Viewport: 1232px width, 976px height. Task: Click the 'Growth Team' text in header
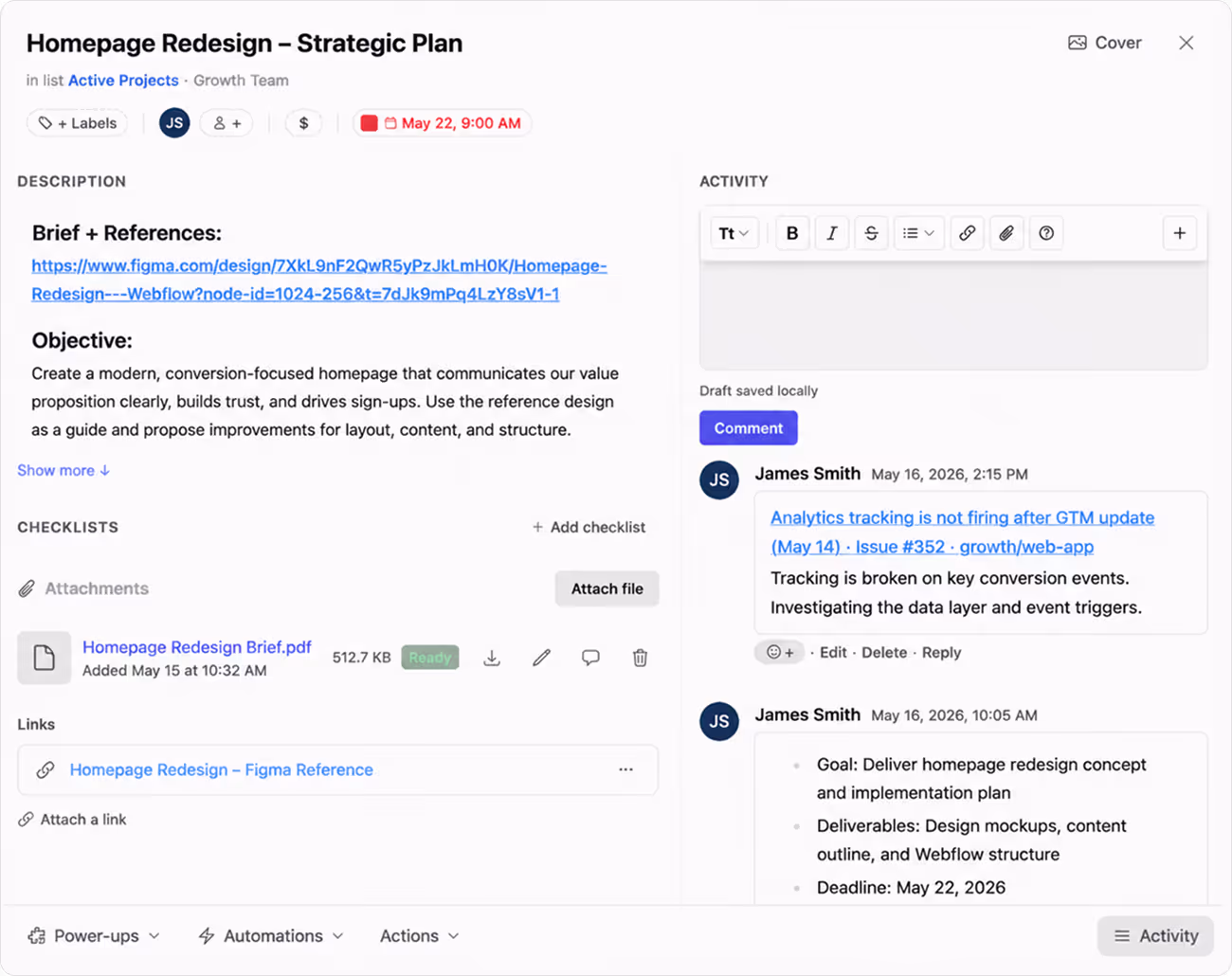pos(241,81)
